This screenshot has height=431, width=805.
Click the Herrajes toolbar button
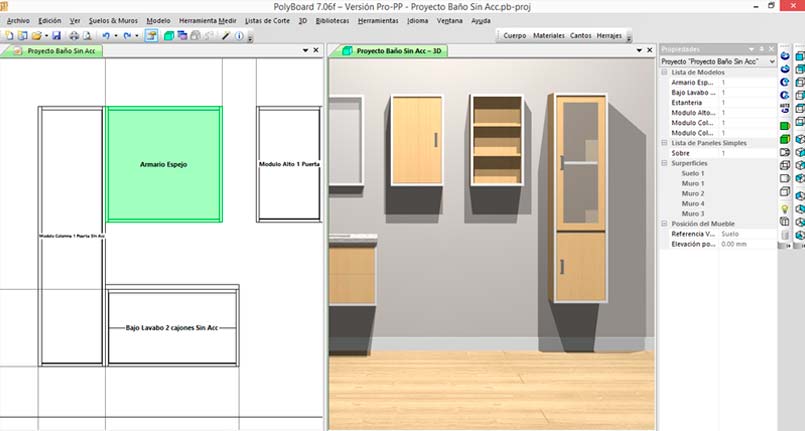click(607, 35)
